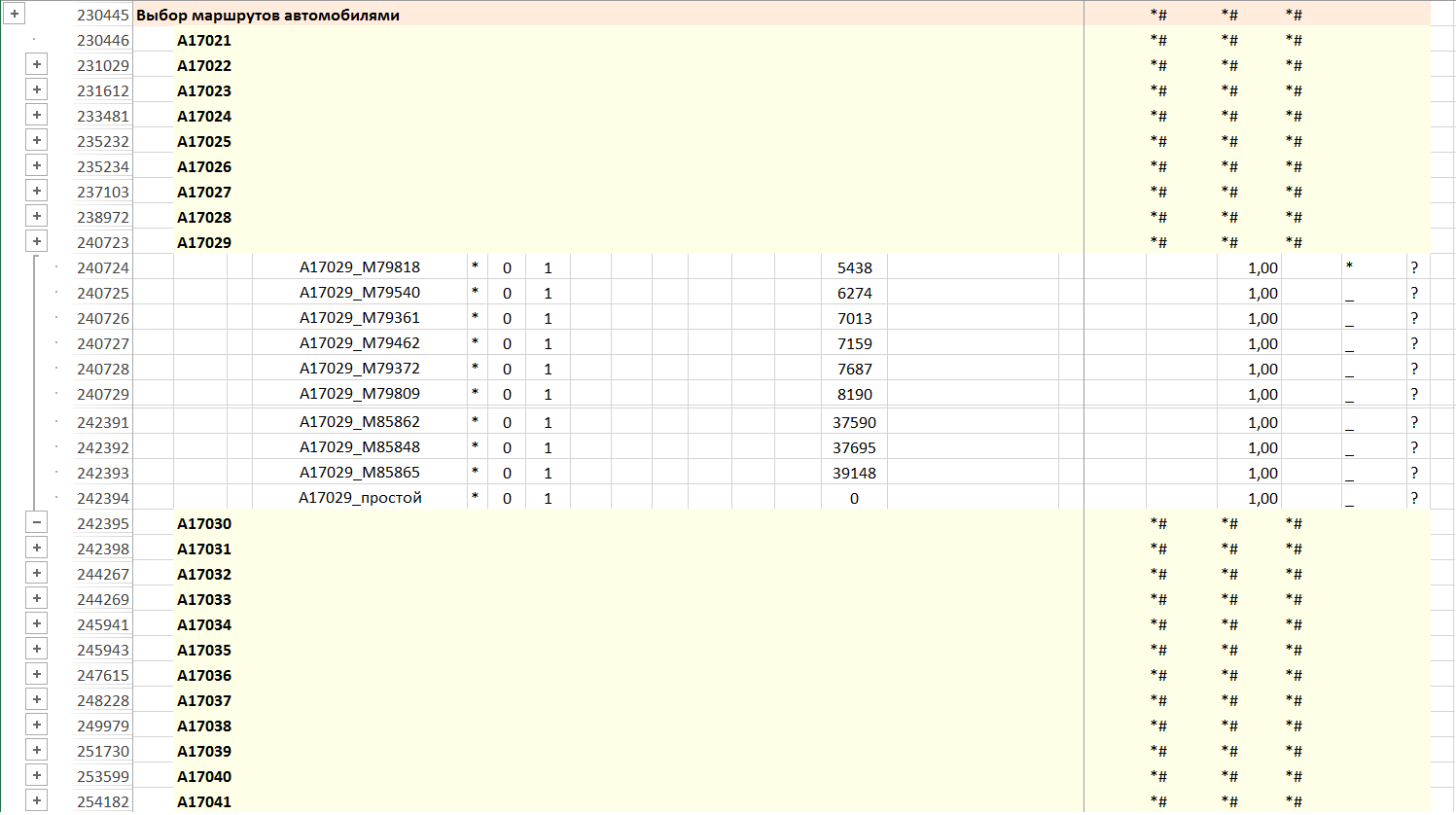Click the plus button beside row 240723

click(37, 242)
